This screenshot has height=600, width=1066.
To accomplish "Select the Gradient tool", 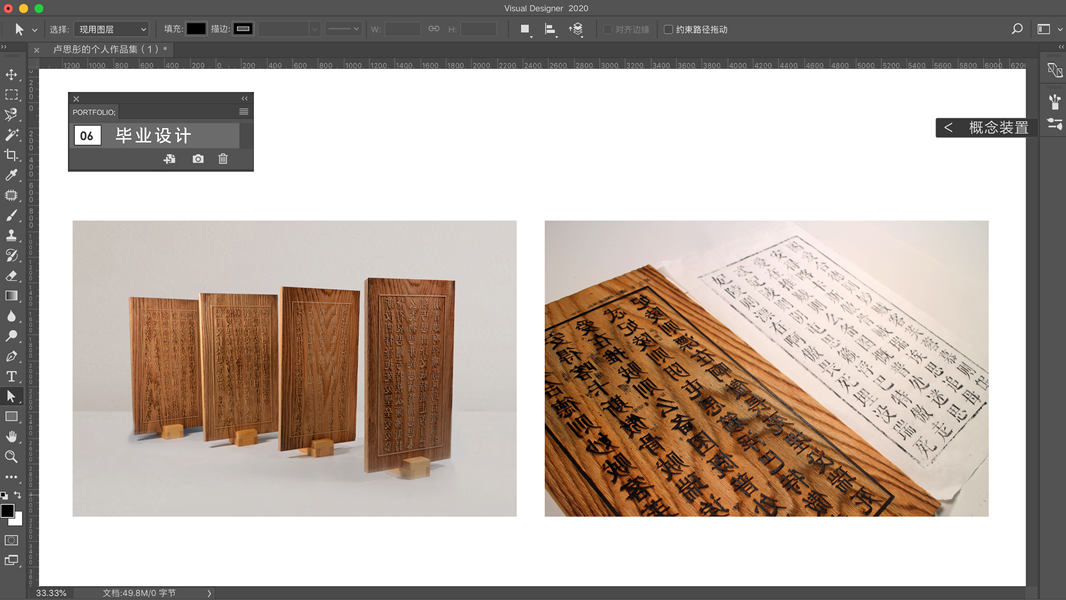I will 12,296.
